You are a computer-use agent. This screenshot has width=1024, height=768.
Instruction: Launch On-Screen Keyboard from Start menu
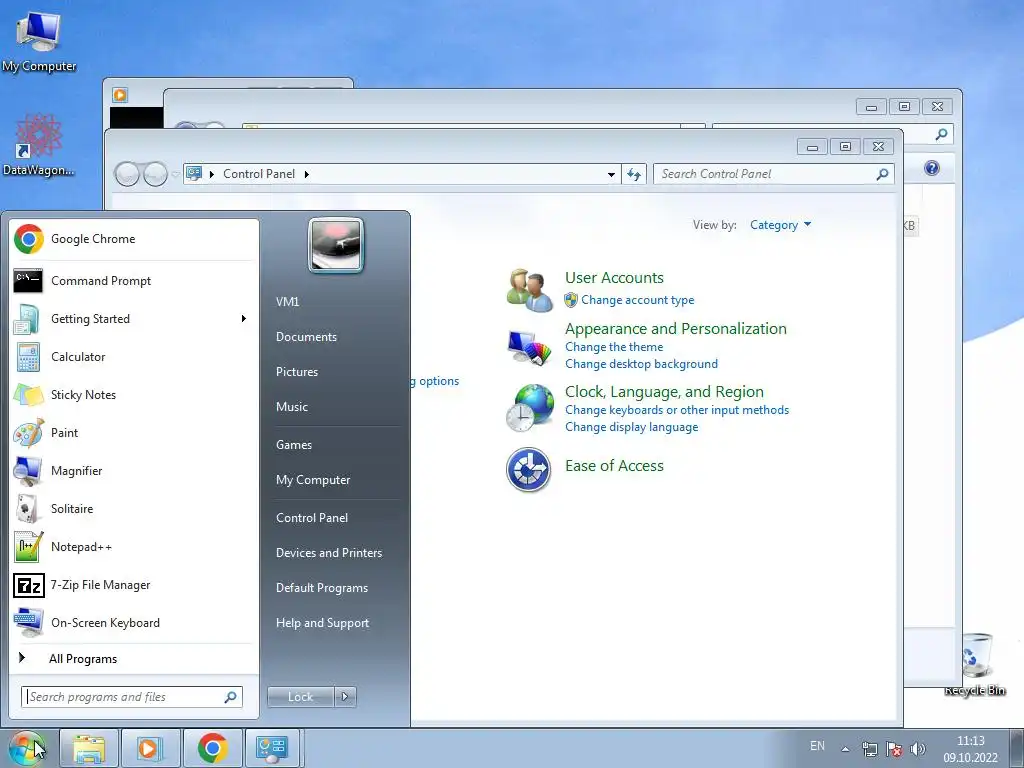133,623
